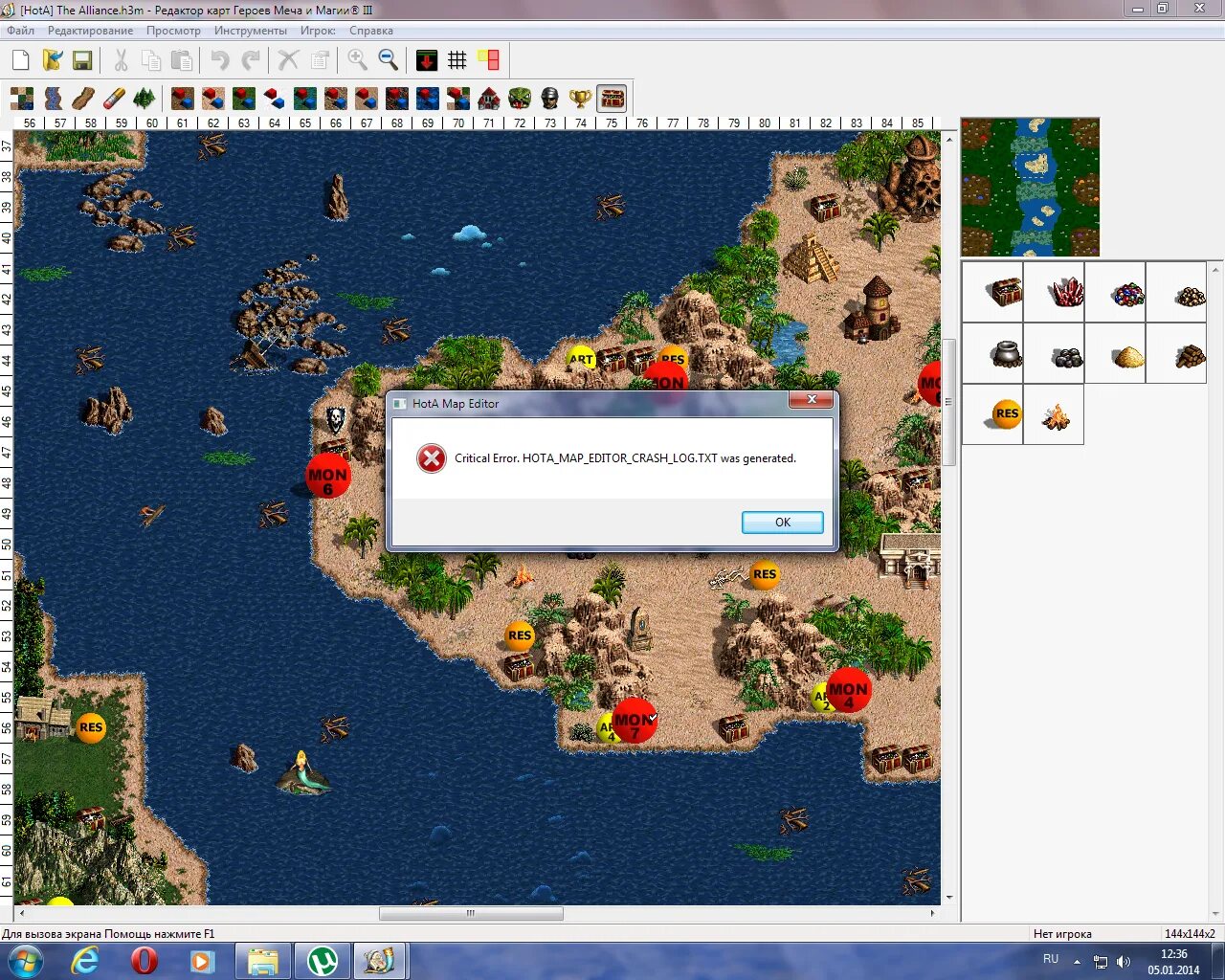This screenshot has height=980, width=1225.
Task: Pick the yellow sulfur pile in the palette
Action: pyautogui.click(x=1115, y=353)
